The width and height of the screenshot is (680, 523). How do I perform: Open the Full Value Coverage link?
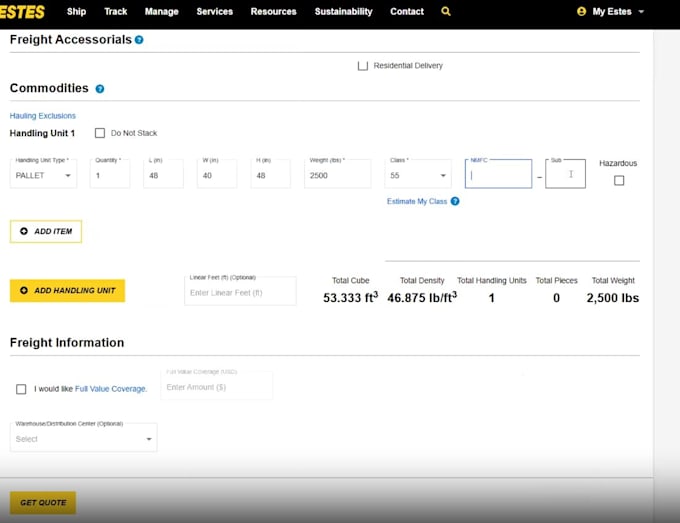(111, 389)
